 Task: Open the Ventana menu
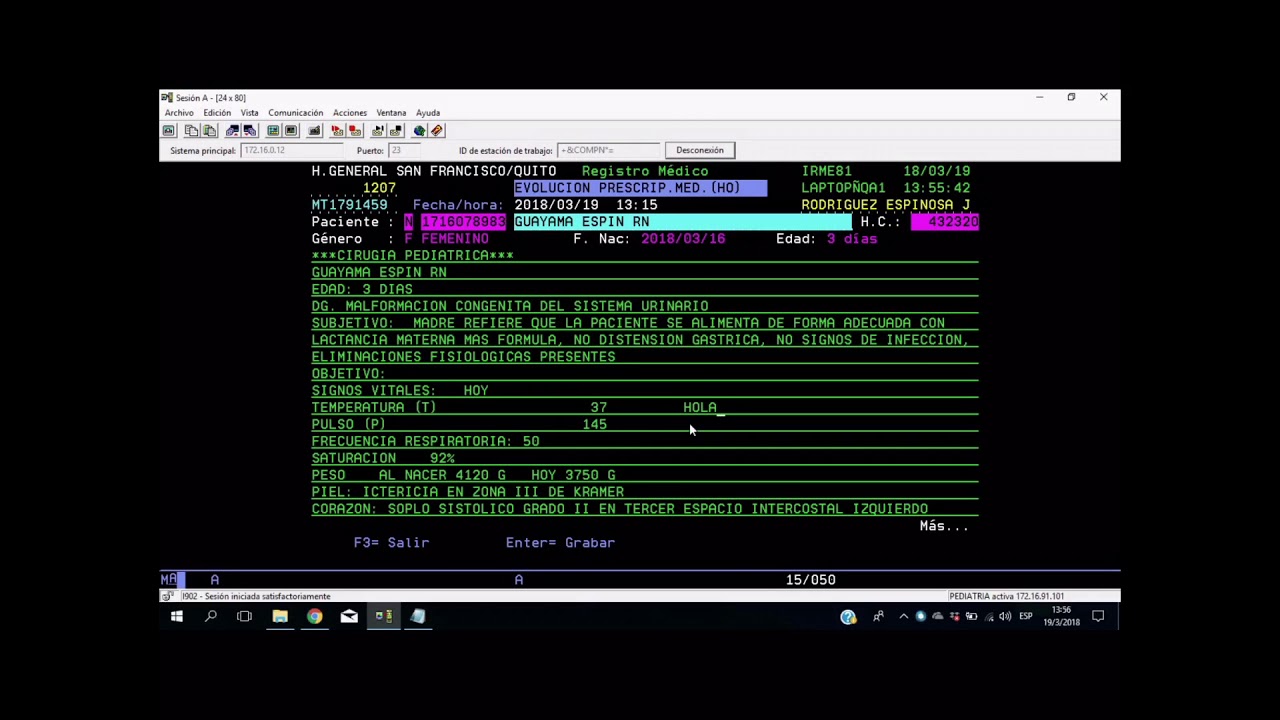[391, 113]
